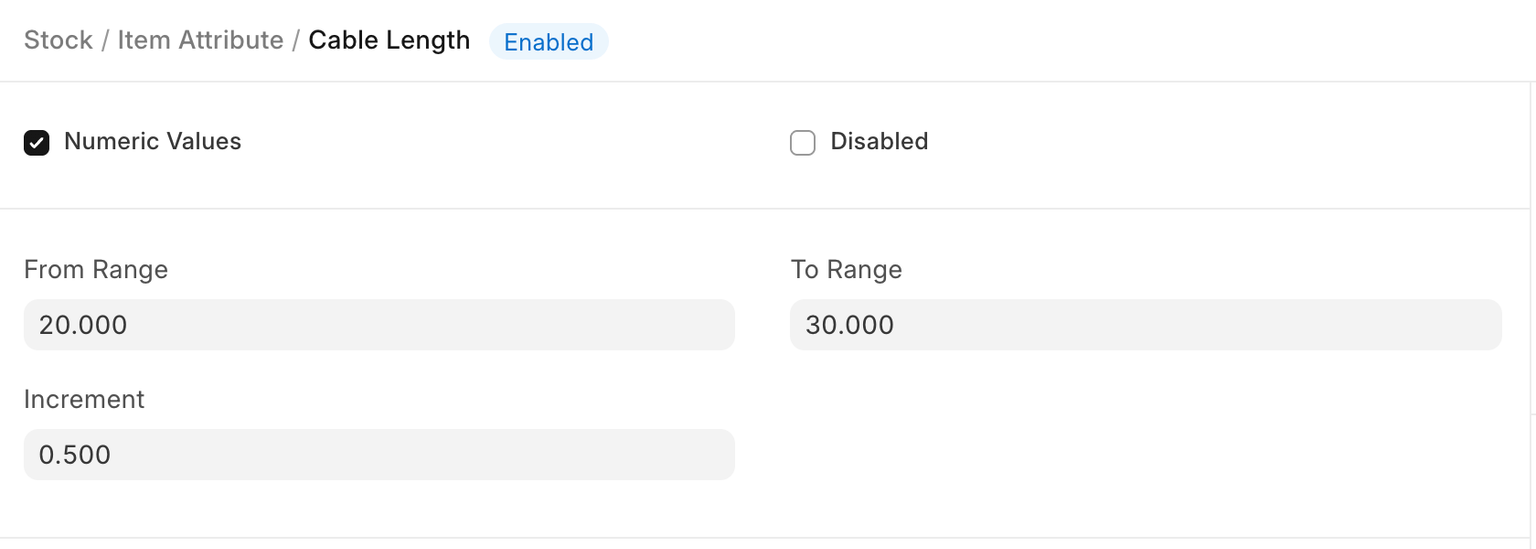Click the Enabled status badge
Viewport: 1536px width, 549px height.
(548, 42)
